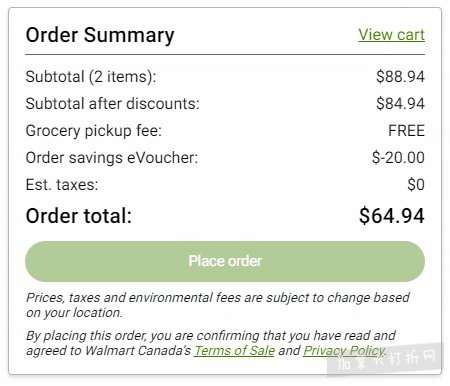Open the Privacy Policy link

point(344,350)
